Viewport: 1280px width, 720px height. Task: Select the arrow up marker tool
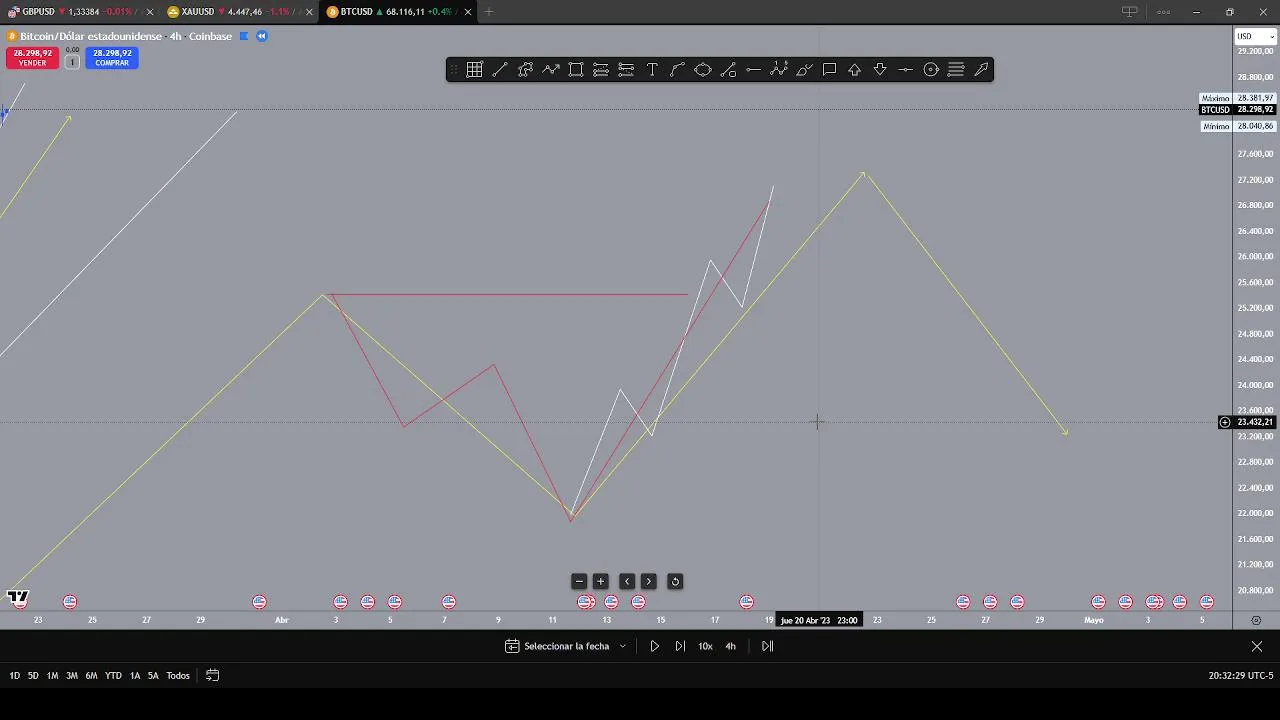coord(855,69)
